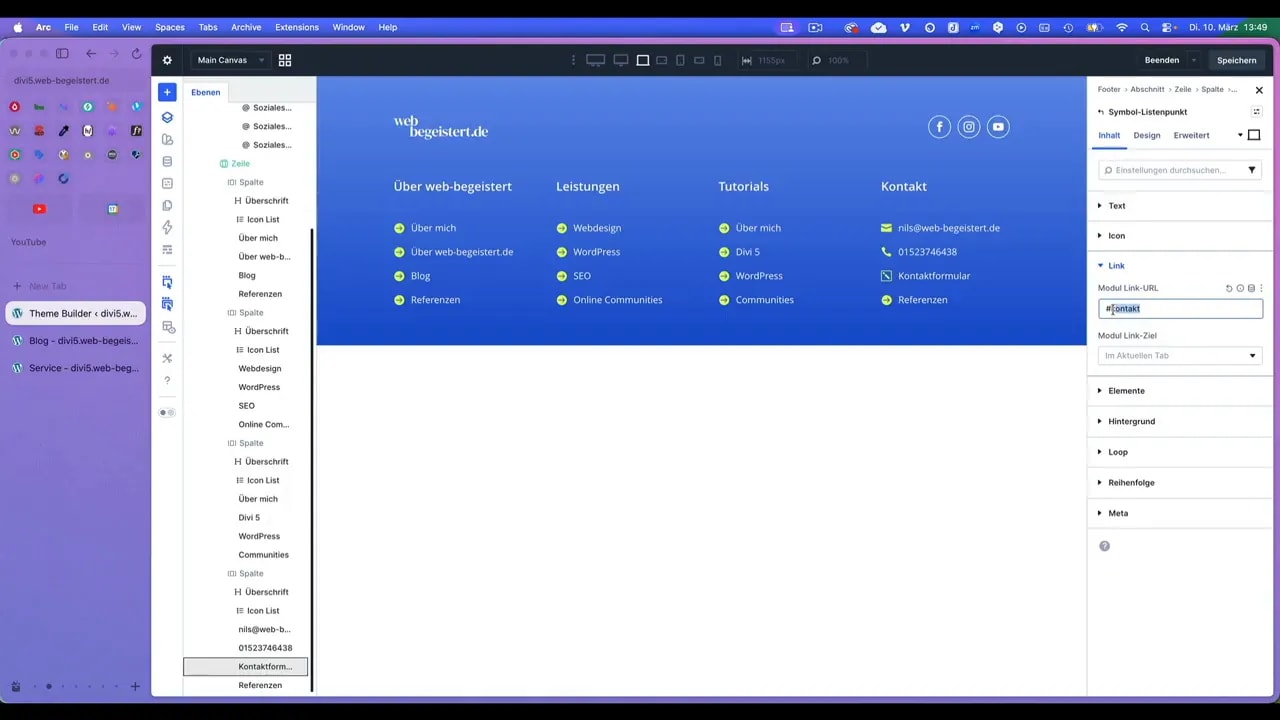Select the wide desktop view icon
The width and height of the screenshot is (1280, 720).
point(595,60)
